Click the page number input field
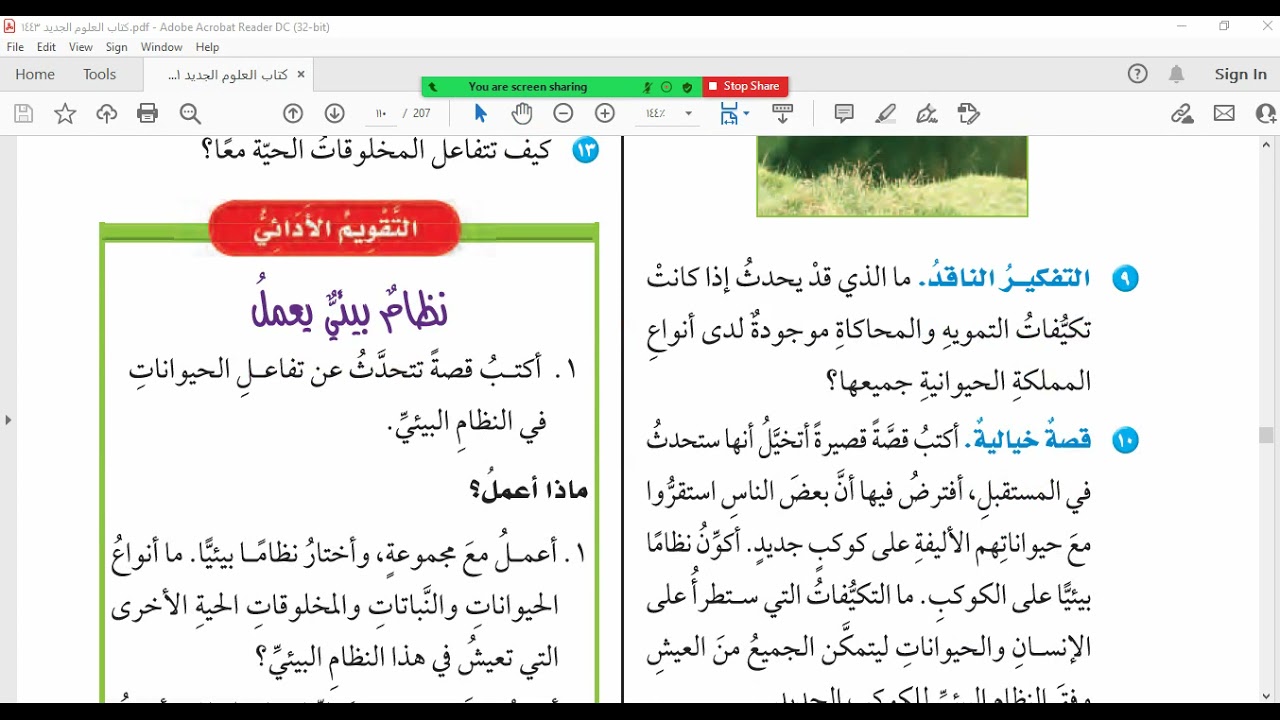The image size is (1280, 720). click(x=380, y=114)
